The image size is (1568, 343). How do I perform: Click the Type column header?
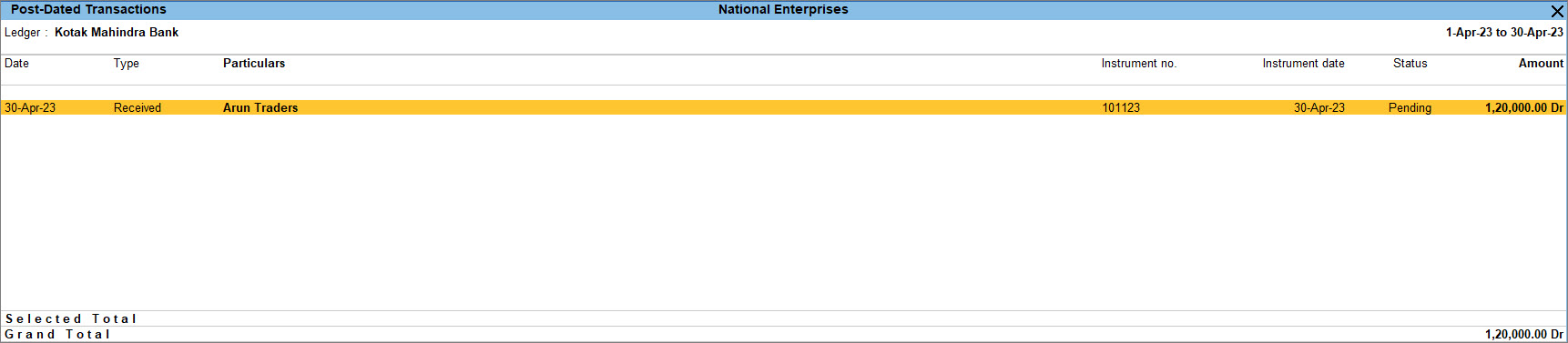[x=127, y=64]
